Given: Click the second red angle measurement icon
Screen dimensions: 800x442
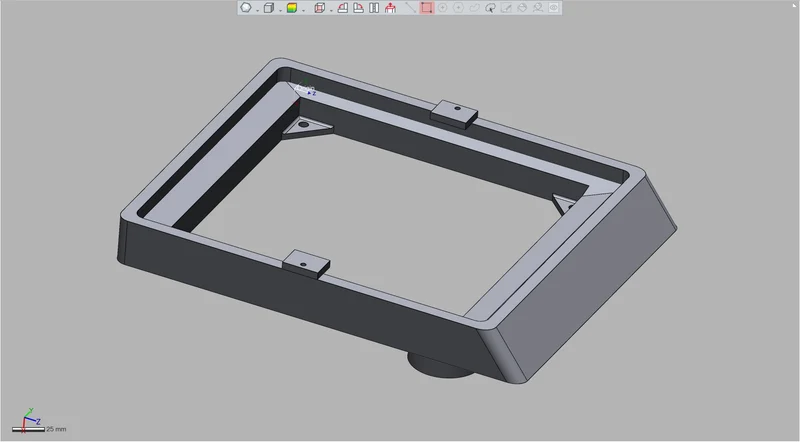Looking at the screenshot, I should point(359,8).
